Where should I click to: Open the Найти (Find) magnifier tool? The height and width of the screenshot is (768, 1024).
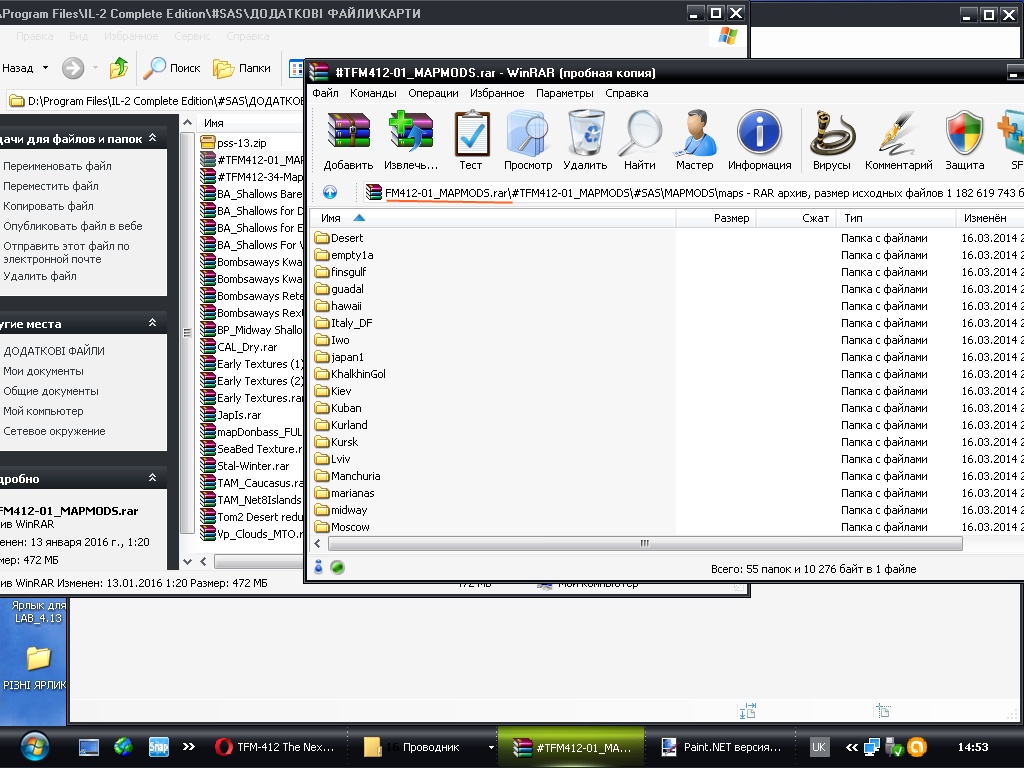point(639,140)
